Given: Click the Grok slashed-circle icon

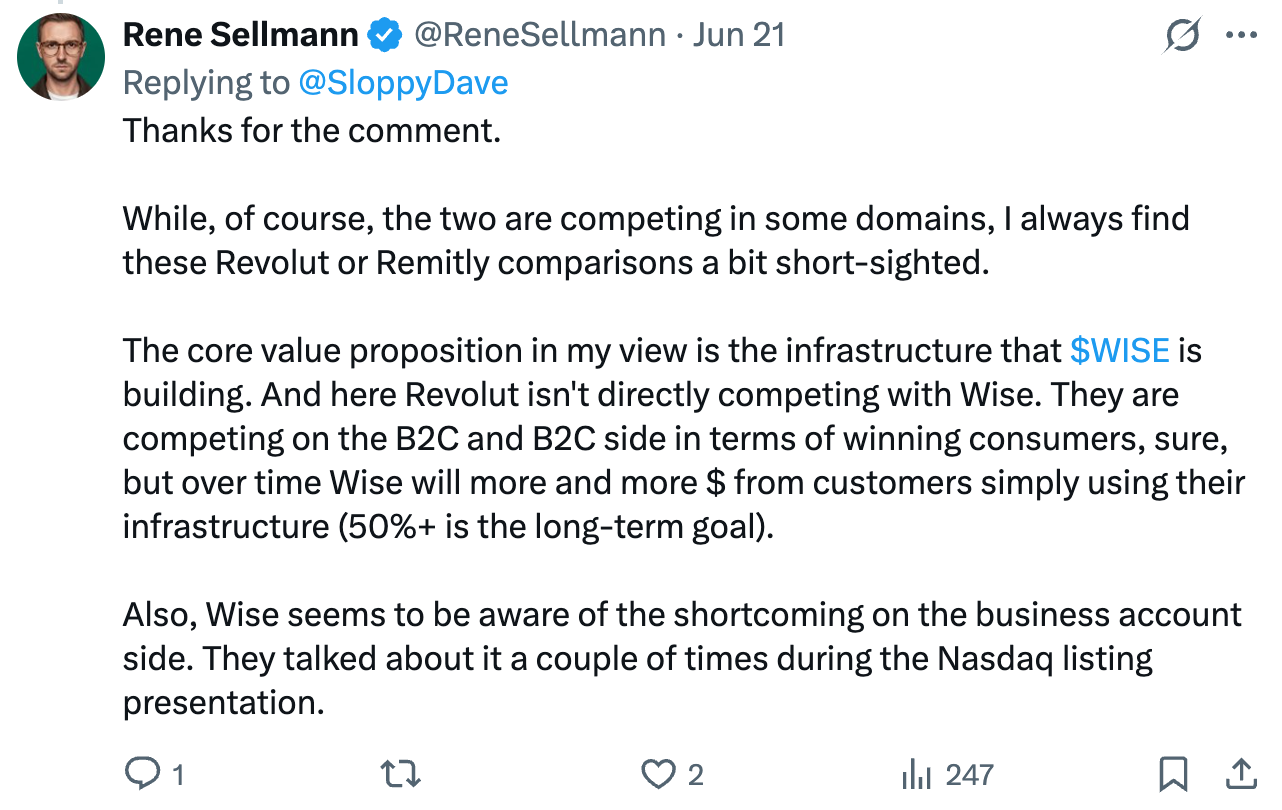Looking at the screenshot, I should 1183,36.
